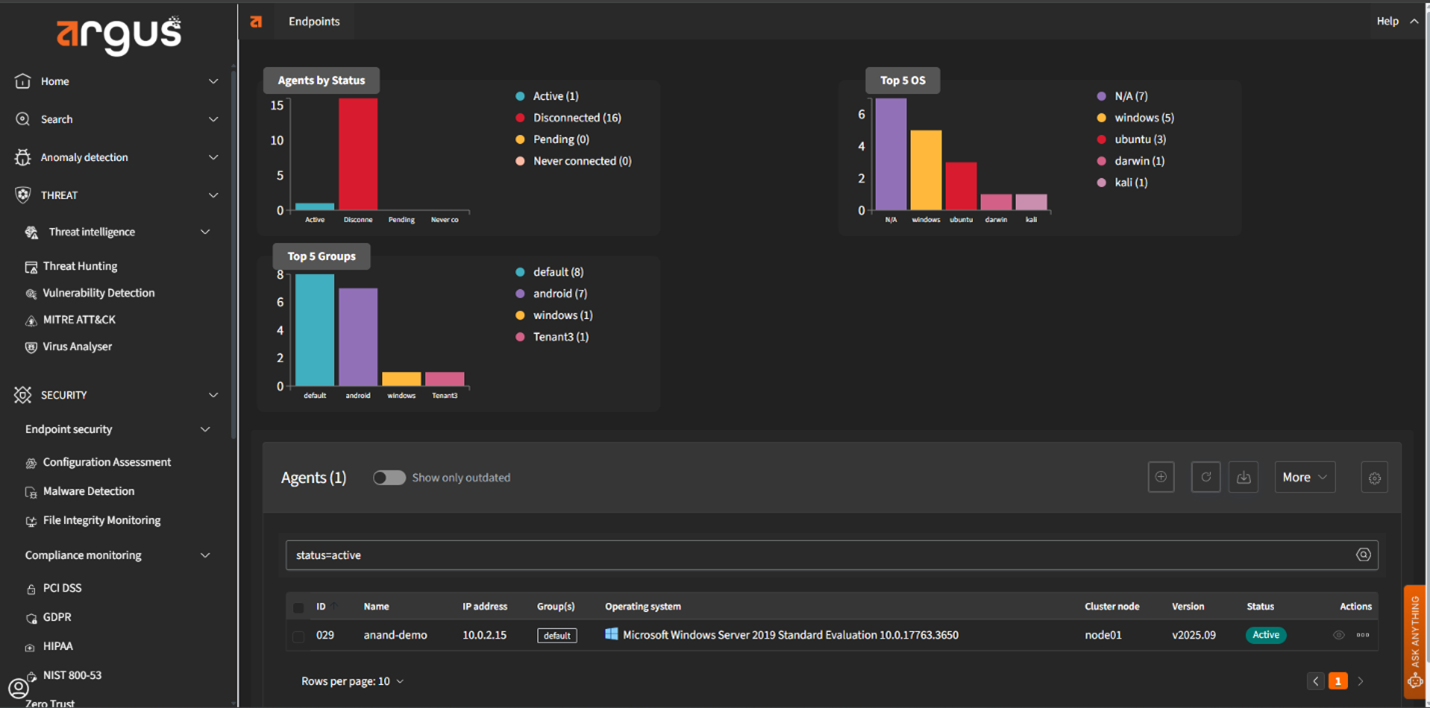Click the user profile icon in the sidebar

18,688
